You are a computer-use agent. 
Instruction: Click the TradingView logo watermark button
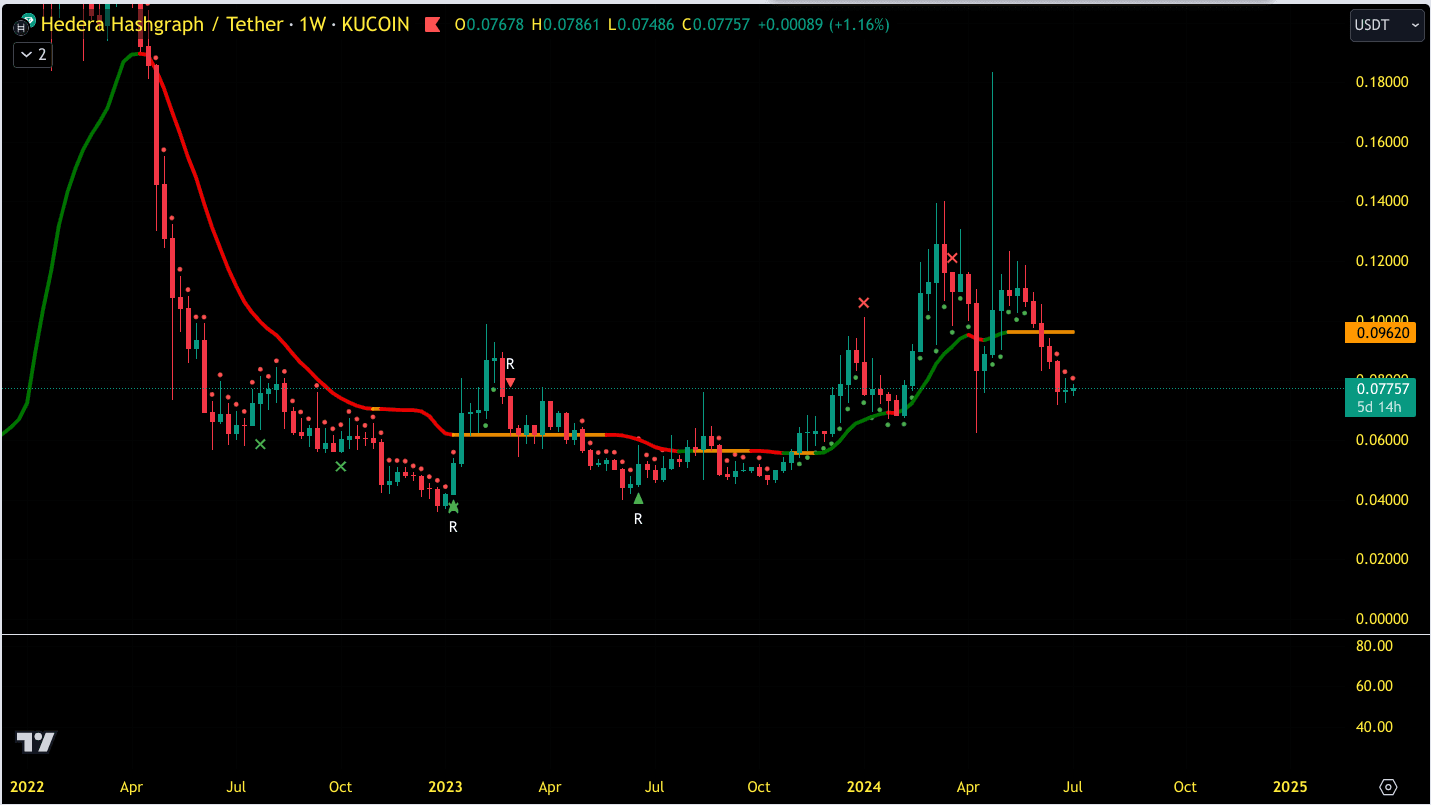tap(36, 742)
